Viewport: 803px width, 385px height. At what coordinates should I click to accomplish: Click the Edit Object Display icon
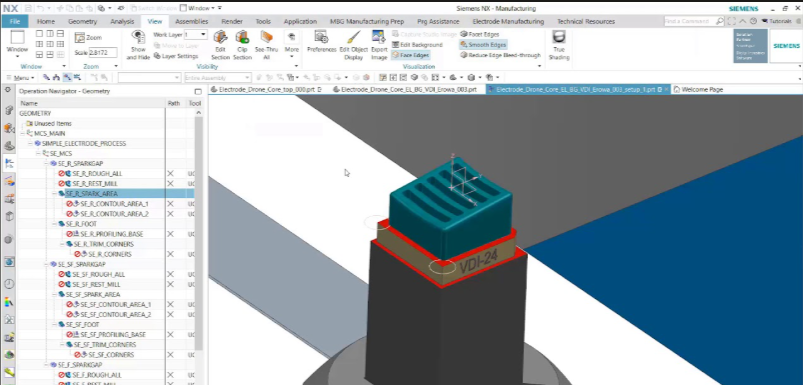click(x=353, y=45)
